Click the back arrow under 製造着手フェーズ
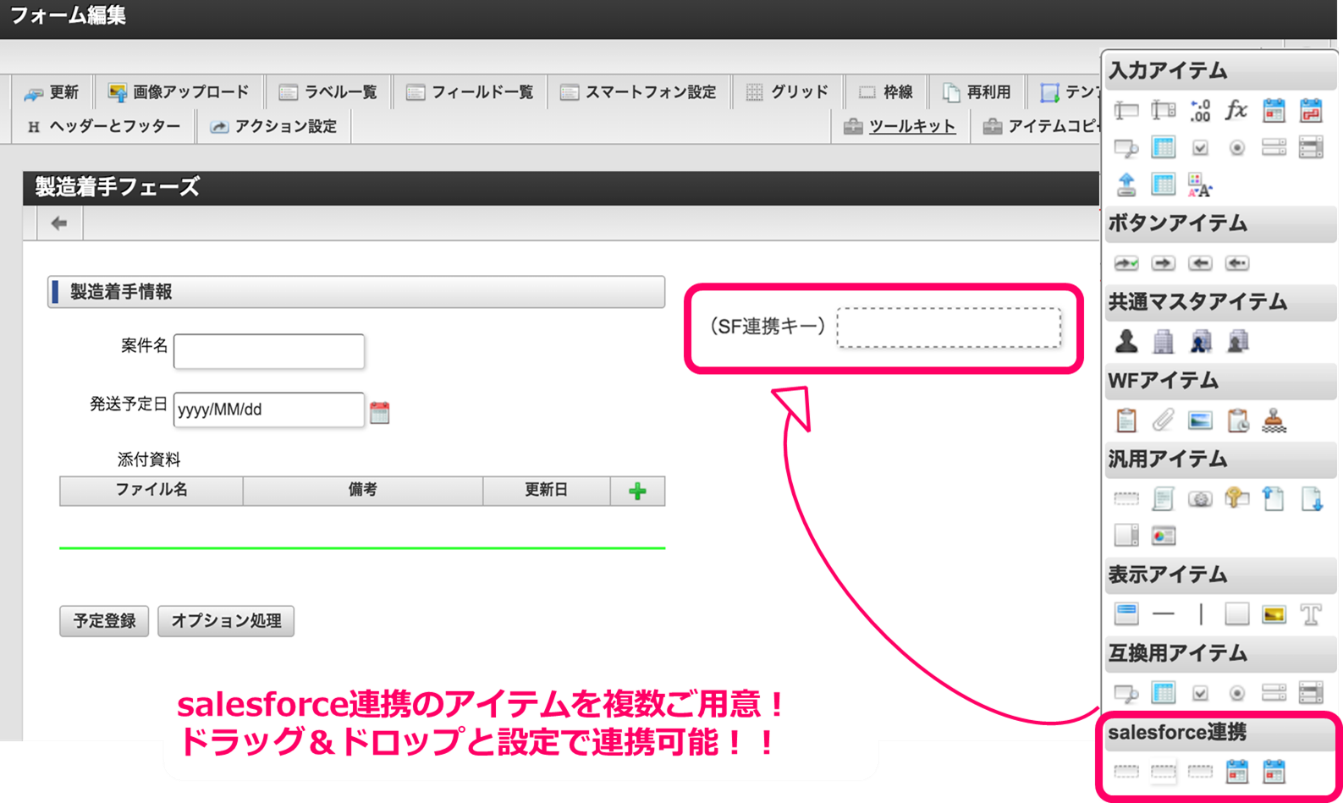1343x803 pixels. coord(57,222)
